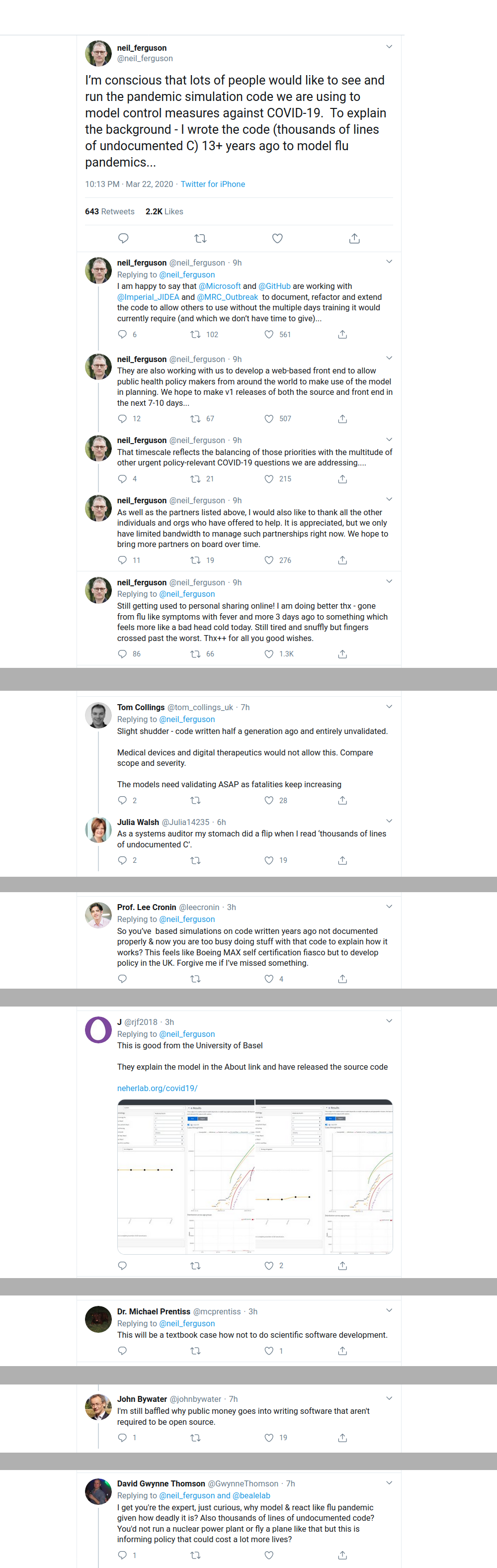Image resolution: width=497 pixels, height=1568 pixels.
Task: Open the more-options chevron on the main tweet
Action: (389, 47)
